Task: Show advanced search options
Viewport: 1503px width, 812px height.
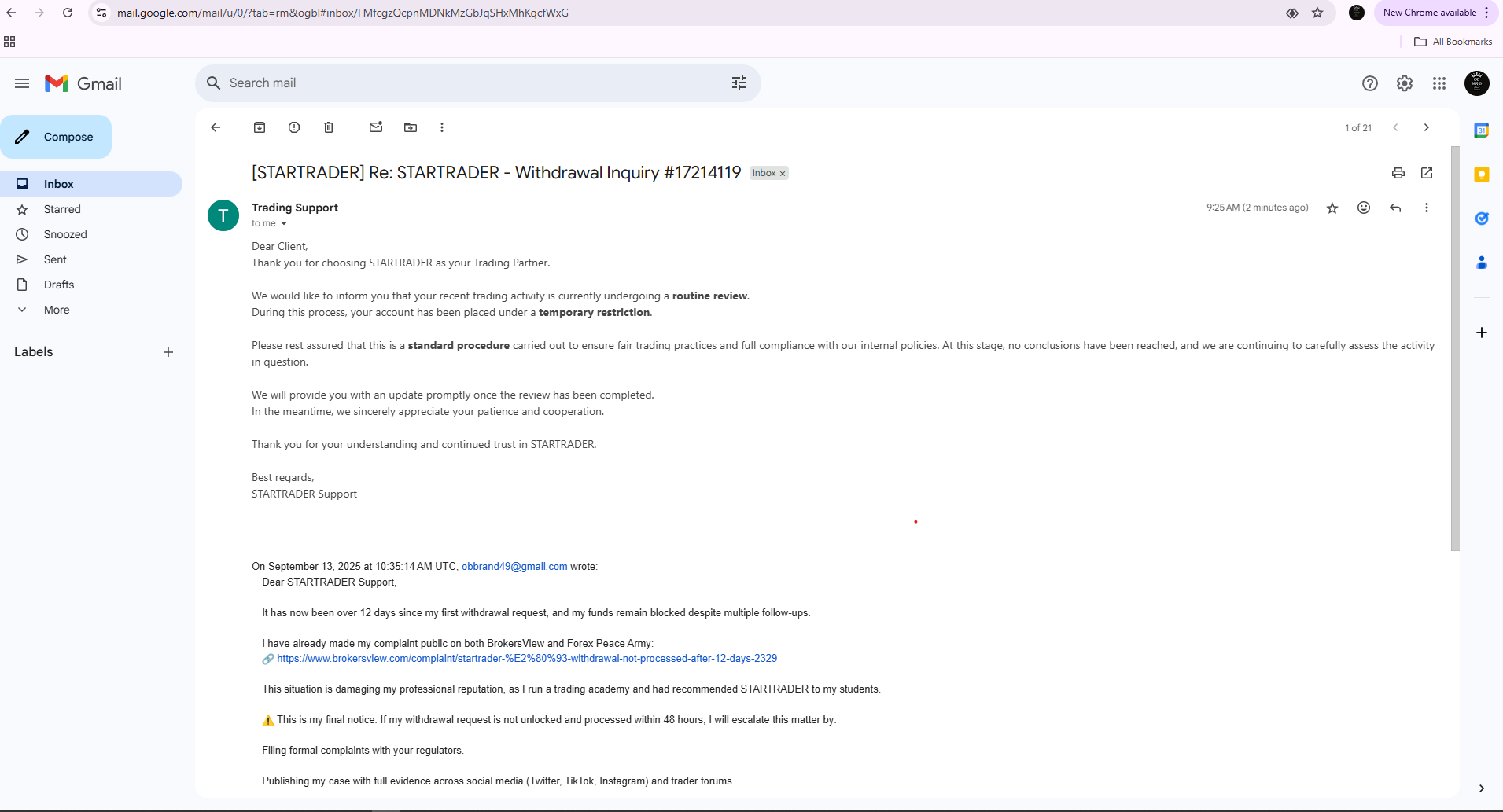Action: point(739,83)
